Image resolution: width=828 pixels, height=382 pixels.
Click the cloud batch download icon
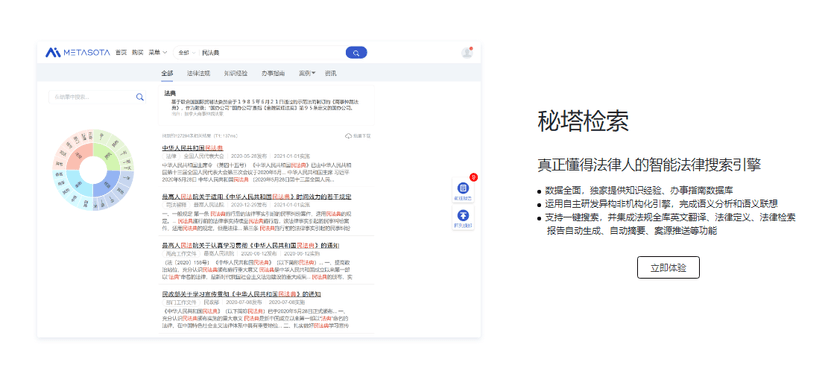[349, 136]
